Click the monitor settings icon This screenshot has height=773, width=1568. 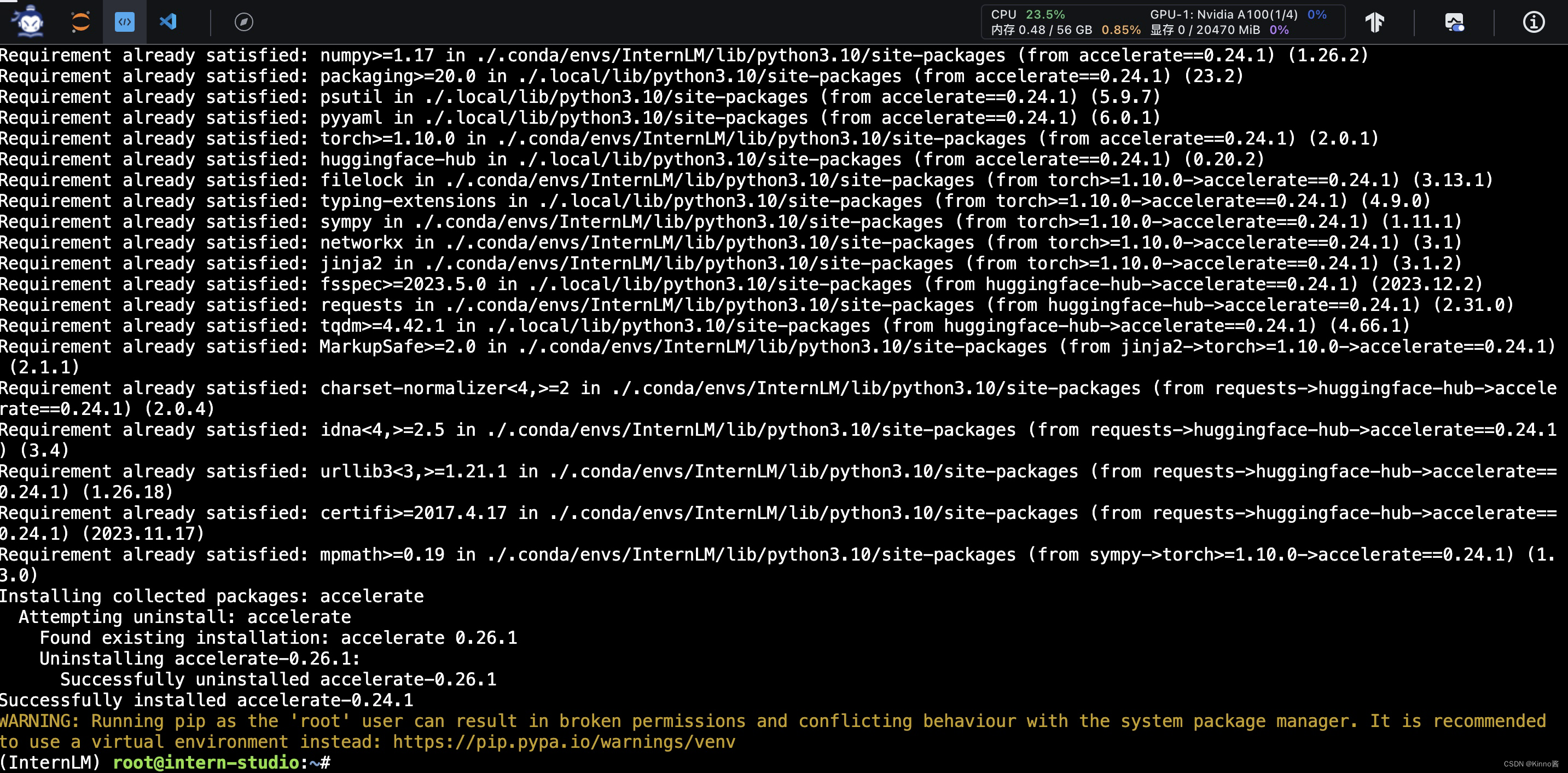(x=1454, y=22)
